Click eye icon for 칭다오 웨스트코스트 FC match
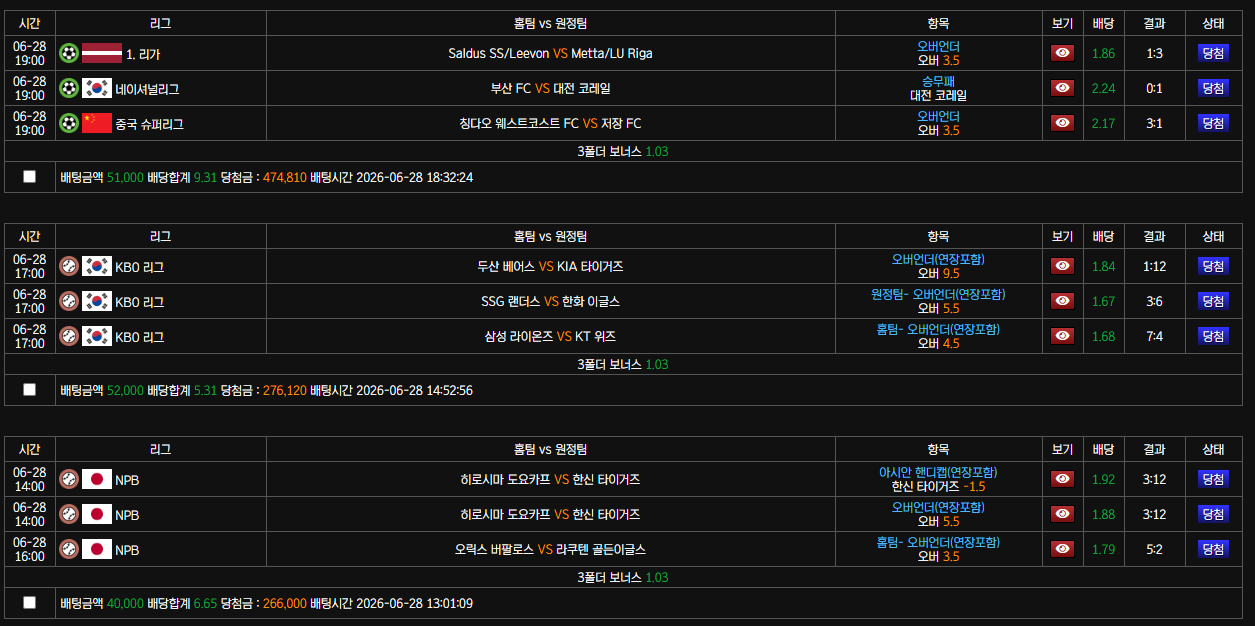1255x626 pixels. coord(1062,123)
